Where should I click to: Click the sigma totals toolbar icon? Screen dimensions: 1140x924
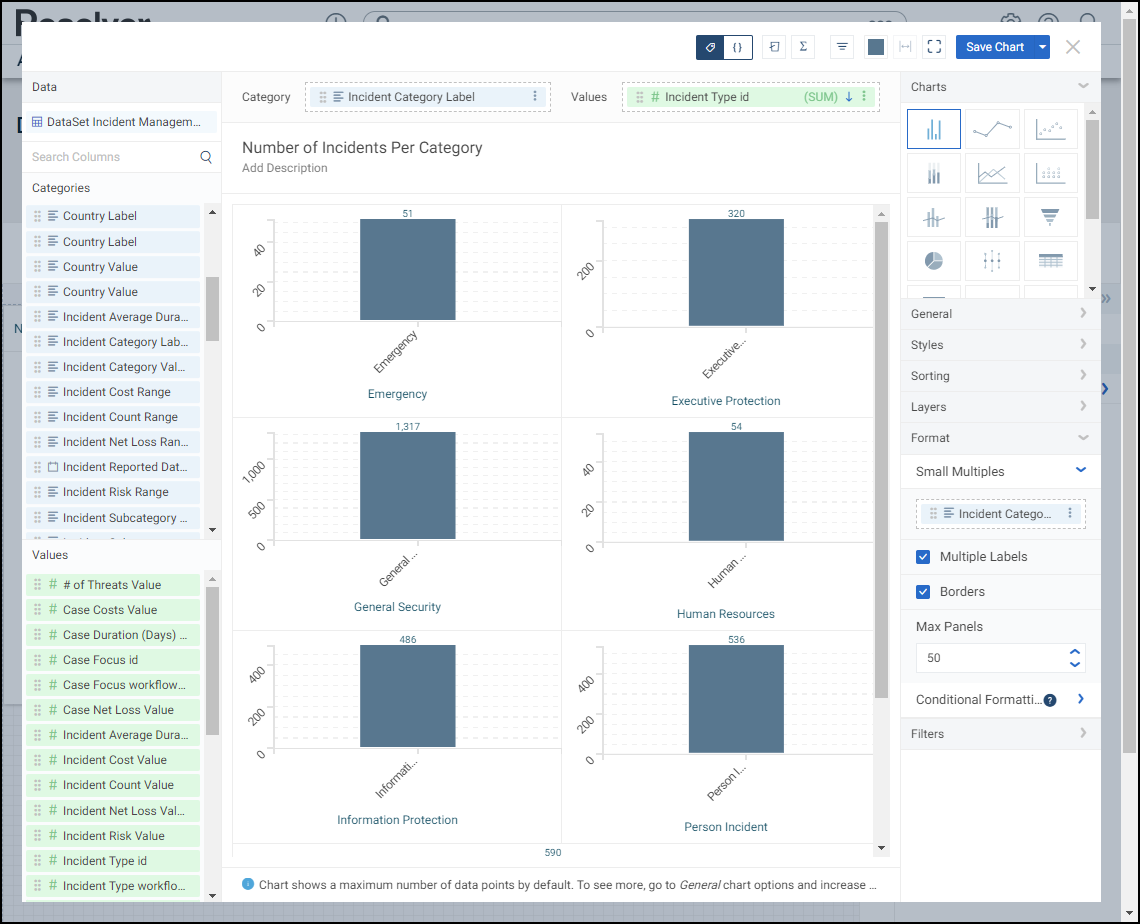(803, 47)
